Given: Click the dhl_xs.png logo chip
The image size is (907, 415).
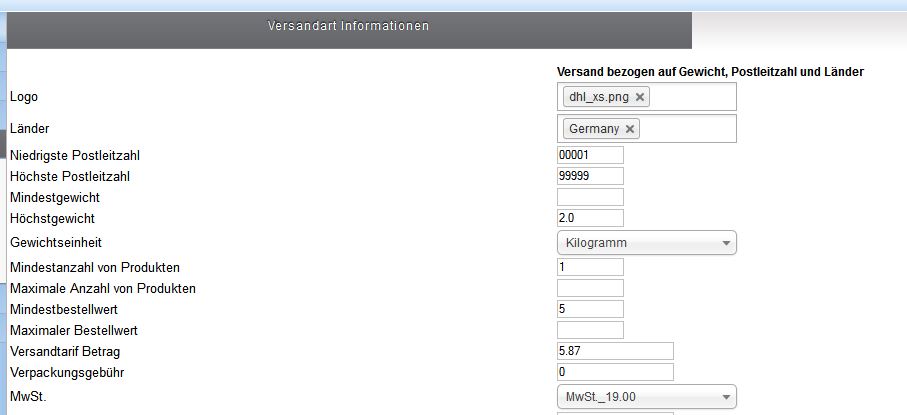Looking at the screenshot, I should point(598,97).
